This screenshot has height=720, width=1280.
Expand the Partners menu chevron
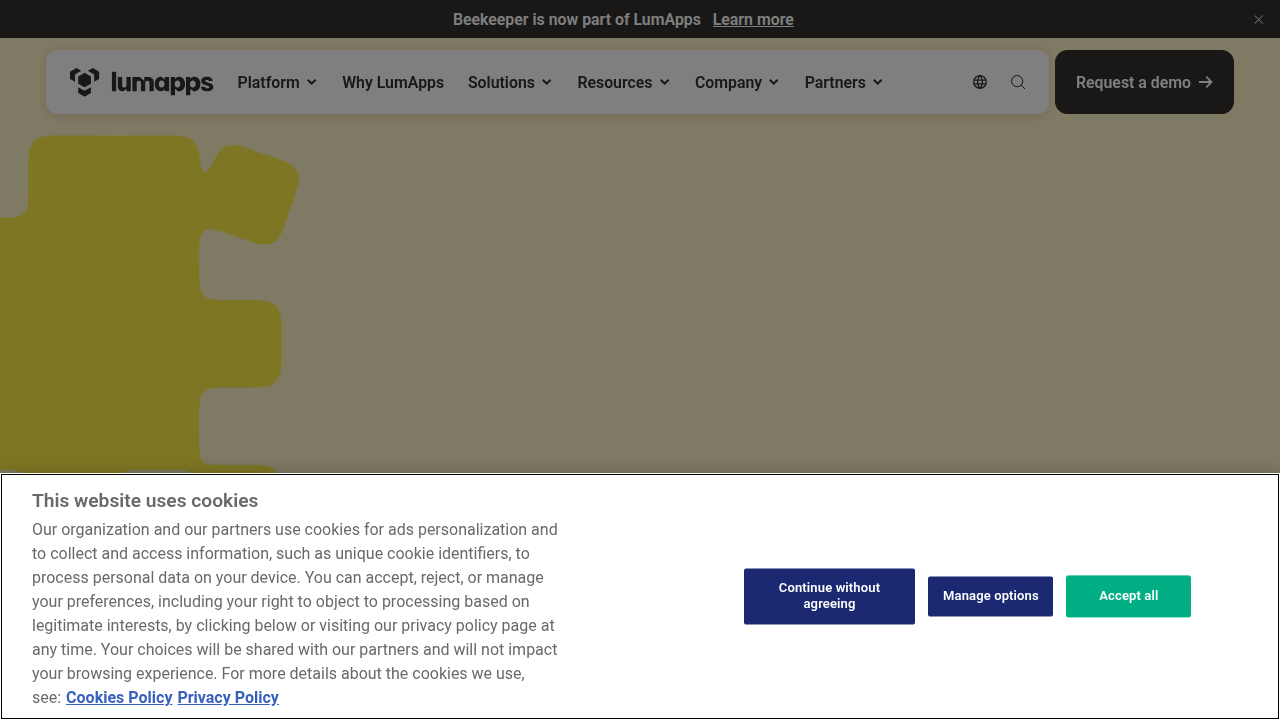878,82
